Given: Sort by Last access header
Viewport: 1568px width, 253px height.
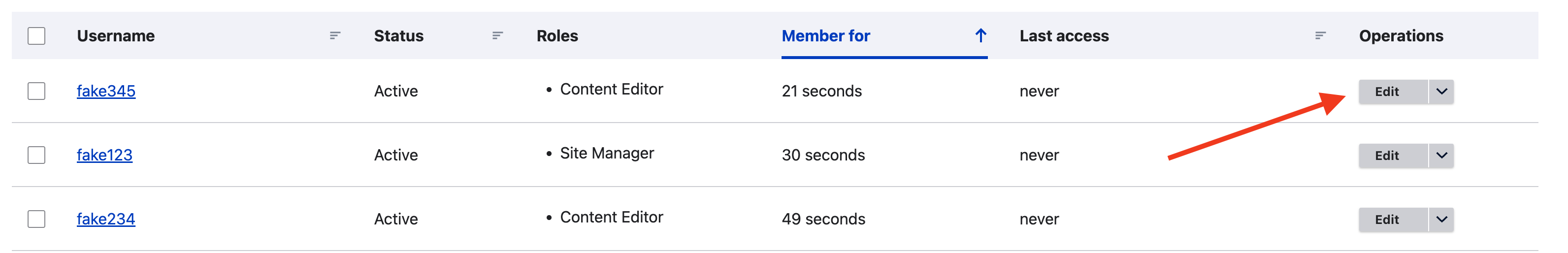Looking at the screenshot, I should [x=1064, y=36].
